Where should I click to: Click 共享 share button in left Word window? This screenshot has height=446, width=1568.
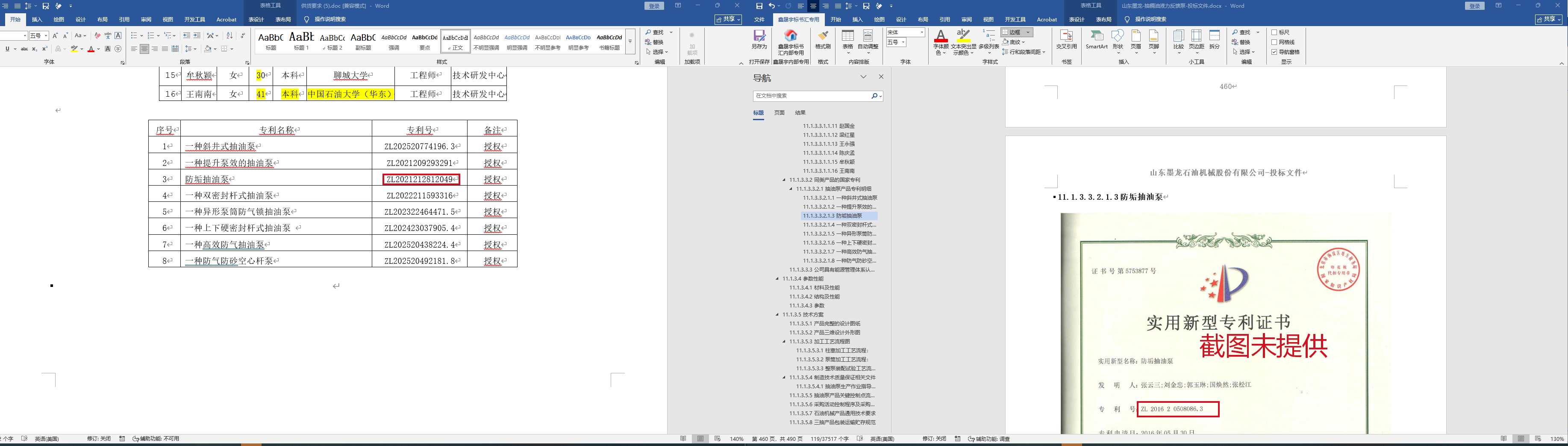click(728, 20)
